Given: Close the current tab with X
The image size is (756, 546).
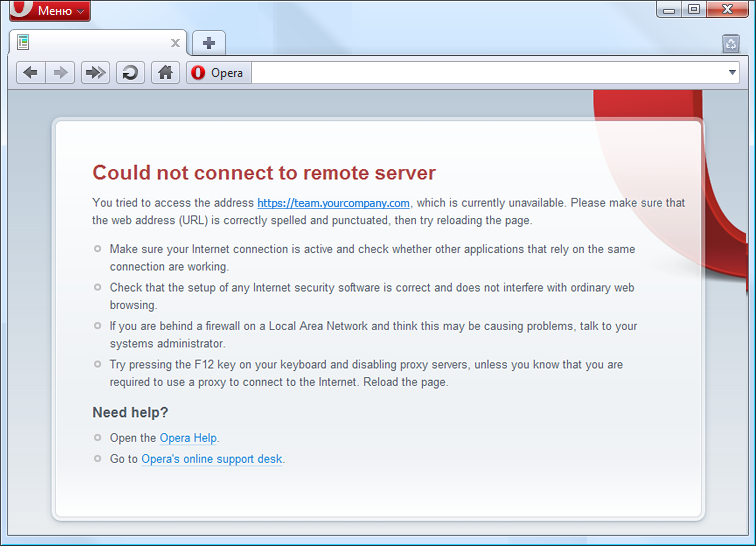Looking at the screenshot, I should [176, 43].
